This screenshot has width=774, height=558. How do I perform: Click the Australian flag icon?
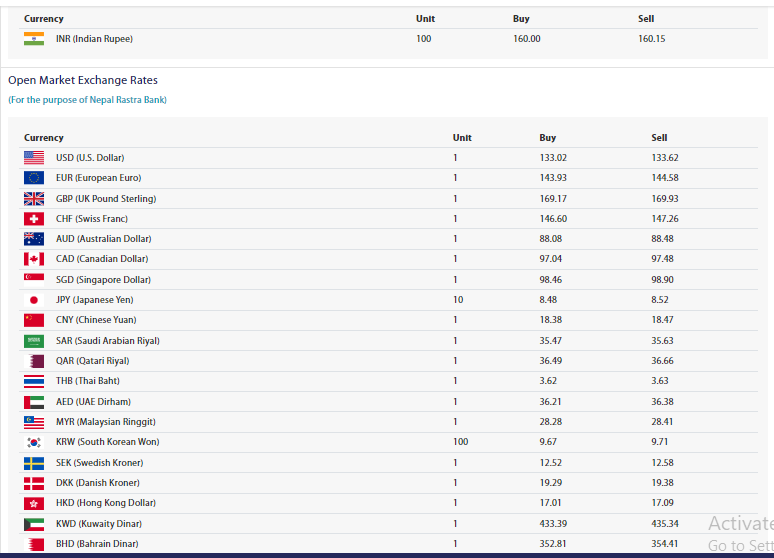(x=34, y=239)
